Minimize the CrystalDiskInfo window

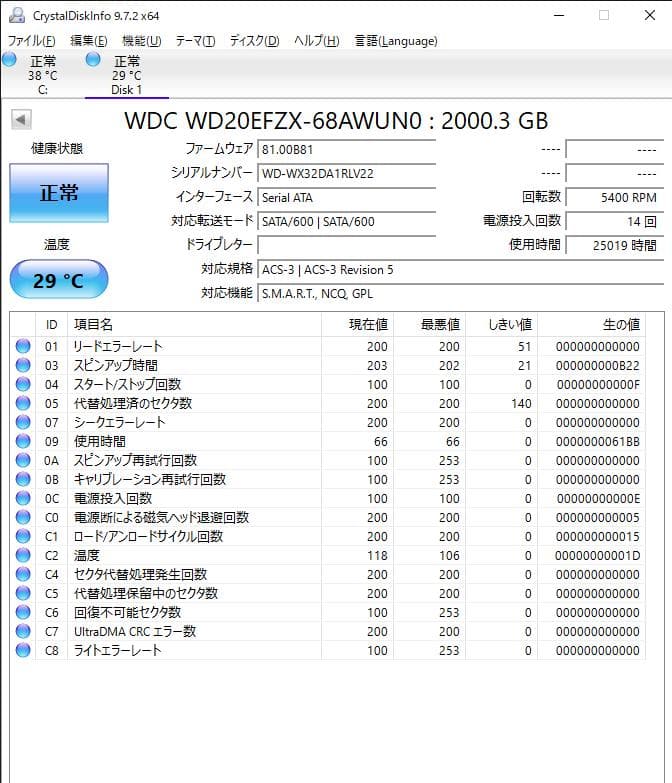(x=559, y=15)
